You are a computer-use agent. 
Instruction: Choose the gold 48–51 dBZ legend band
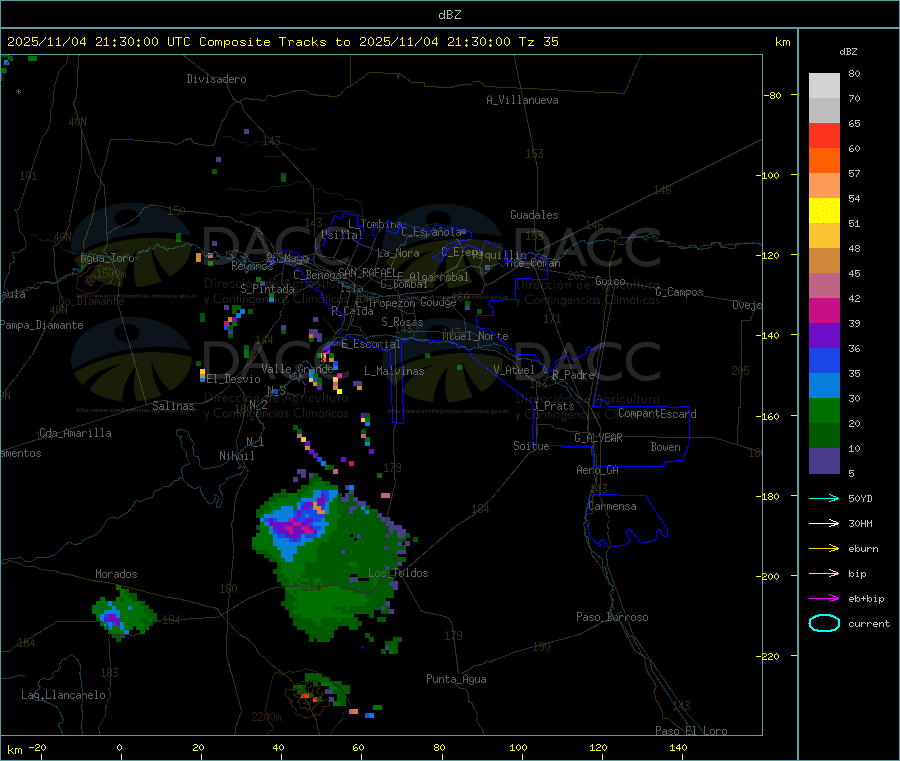(x=824, y=236)
